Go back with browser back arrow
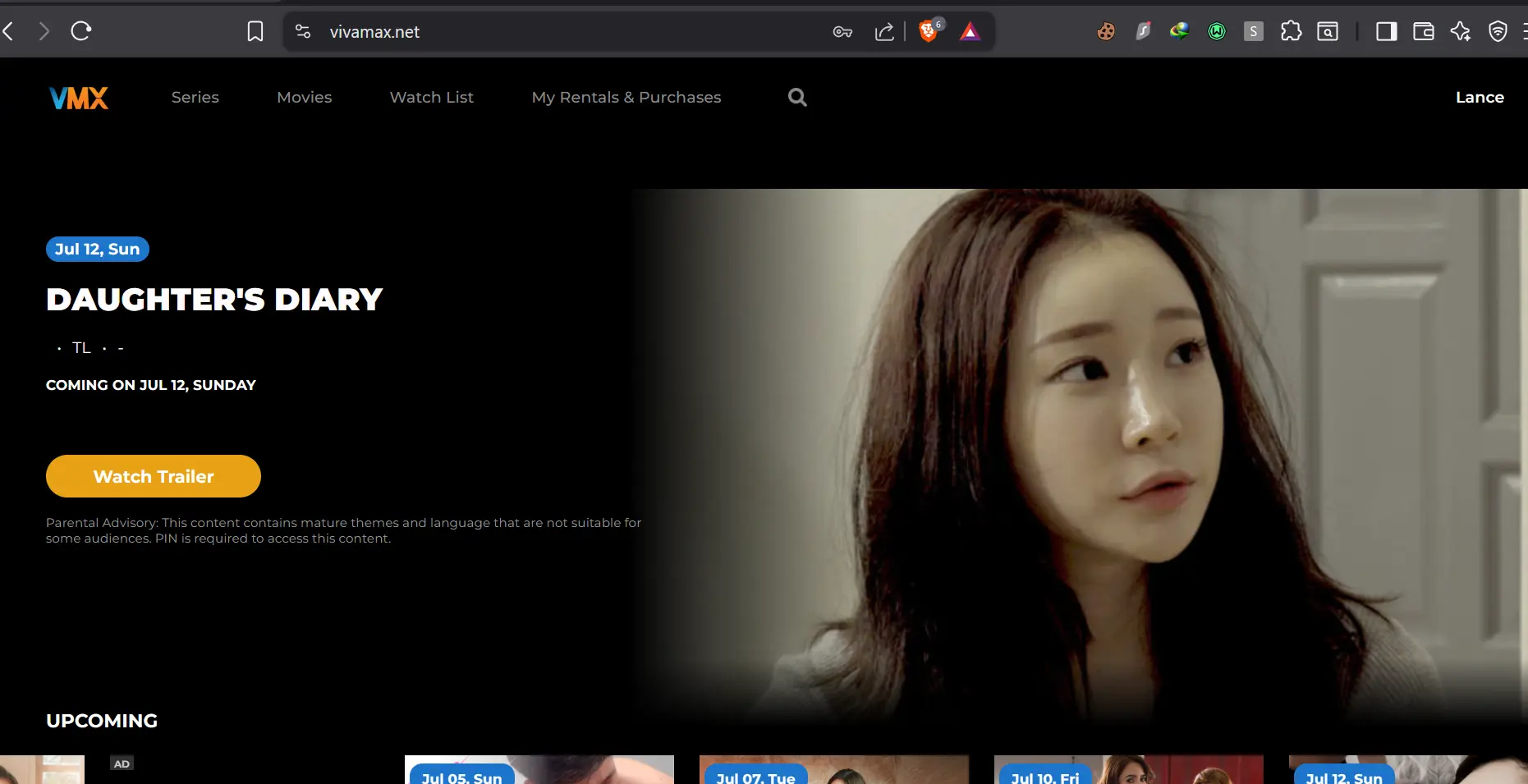Screen dimensions: 1528x784 9,32
